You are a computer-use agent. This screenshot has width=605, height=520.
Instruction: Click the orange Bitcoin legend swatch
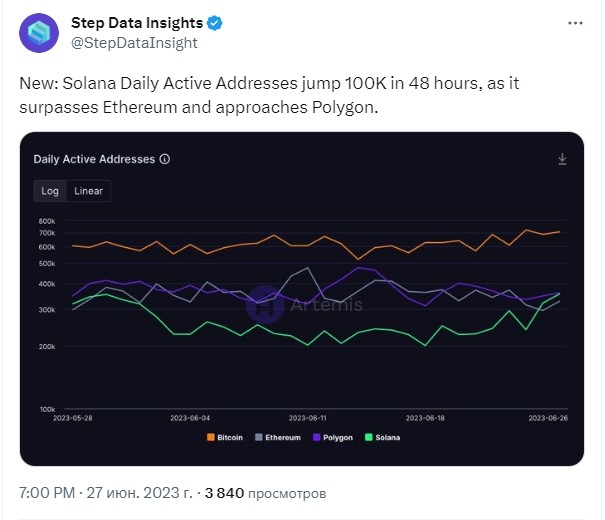point(211,437)
